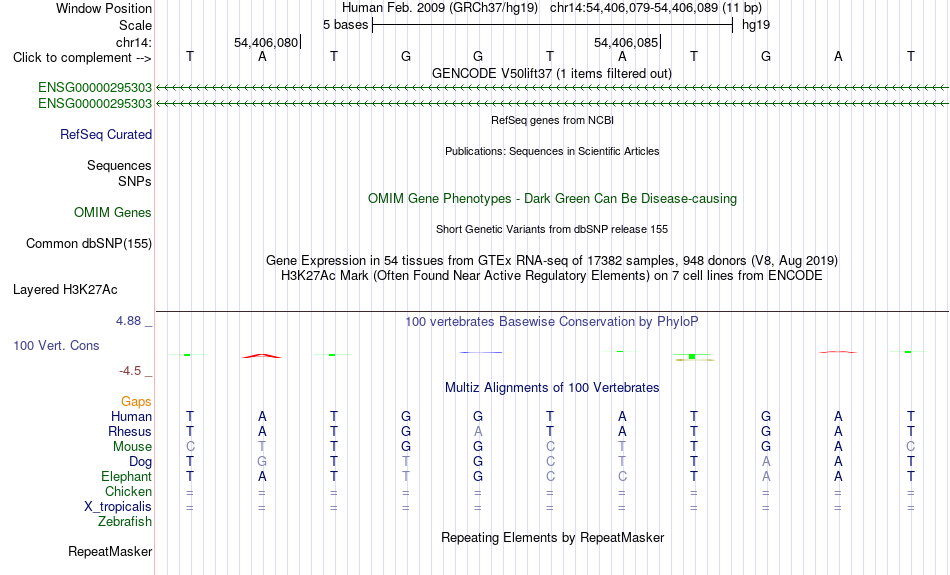This screenshot has height=575, width=950.
Task: Select the Dog species row label
Action: point(140,462)
